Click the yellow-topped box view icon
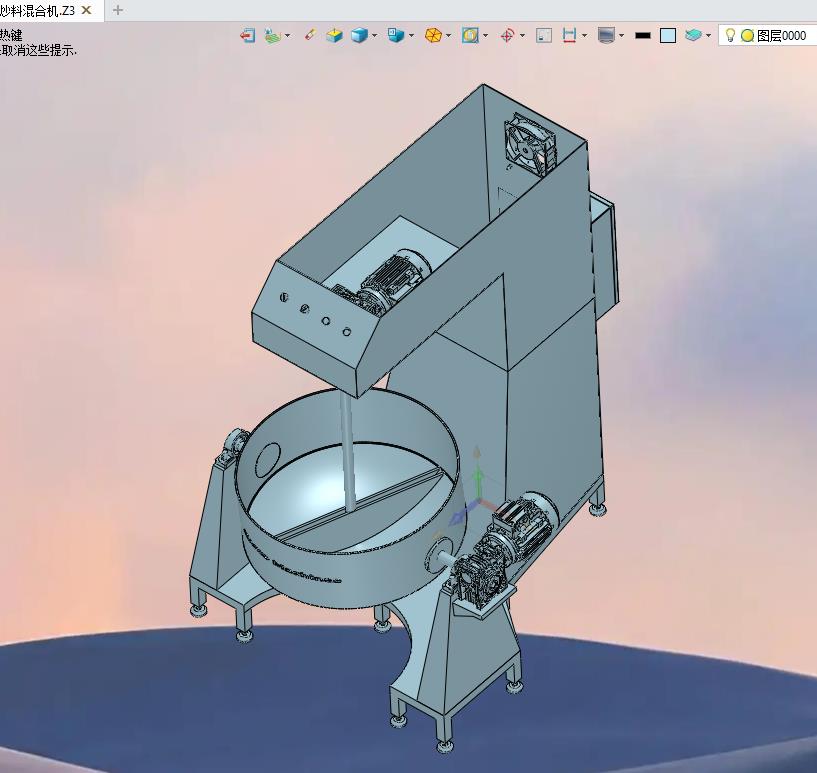The image size is (817, 773). (x=335, y=35)
